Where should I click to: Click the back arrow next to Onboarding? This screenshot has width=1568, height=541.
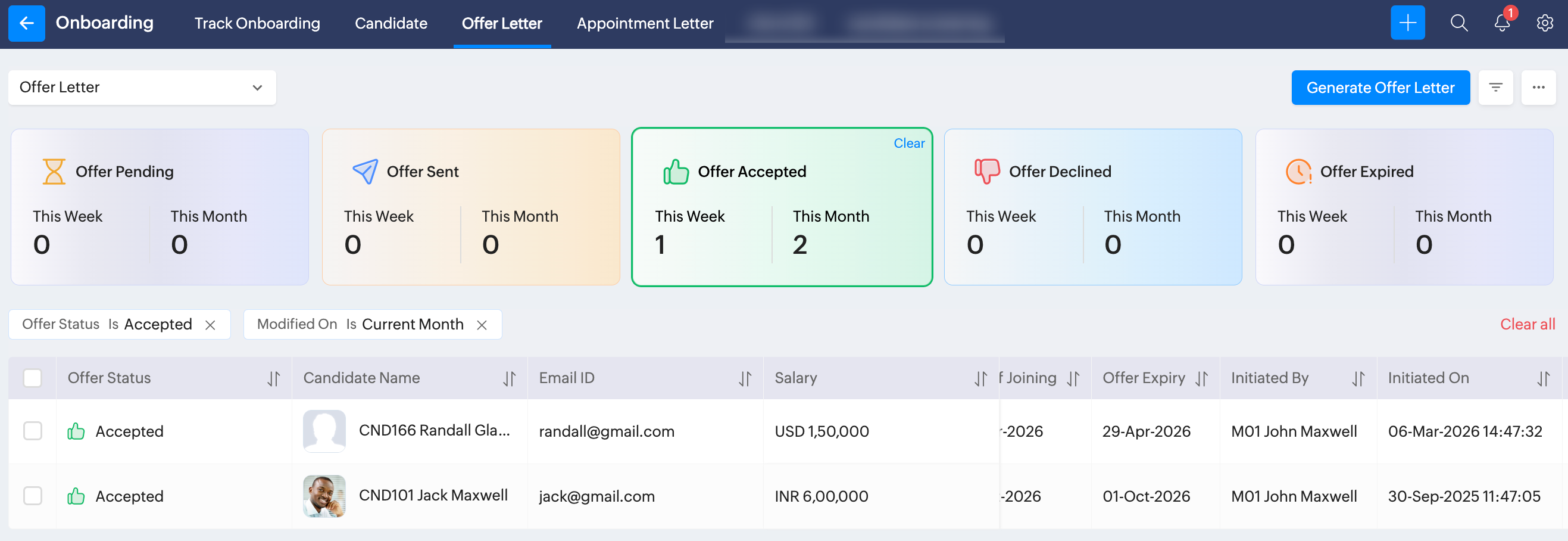(26, 23)
